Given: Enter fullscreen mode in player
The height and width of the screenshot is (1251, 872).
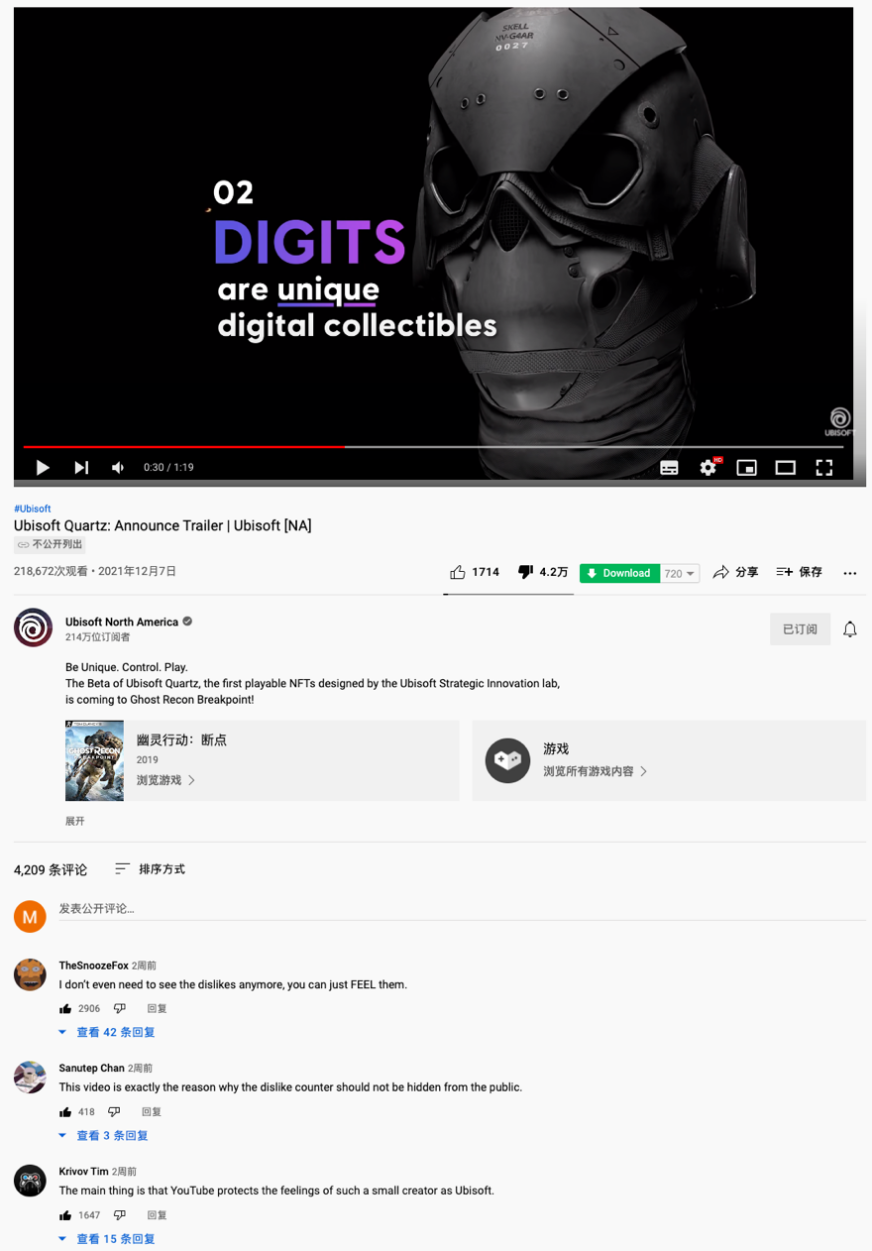Looking at the screenshot, I should coord(824,467).
